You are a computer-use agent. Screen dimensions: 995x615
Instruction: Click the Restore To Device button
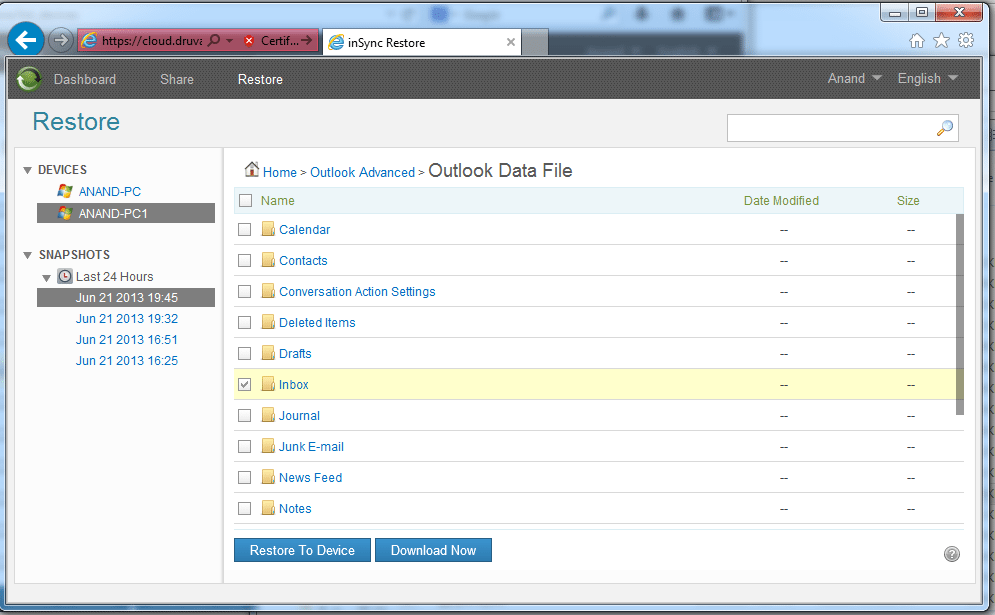pos(302,550)
